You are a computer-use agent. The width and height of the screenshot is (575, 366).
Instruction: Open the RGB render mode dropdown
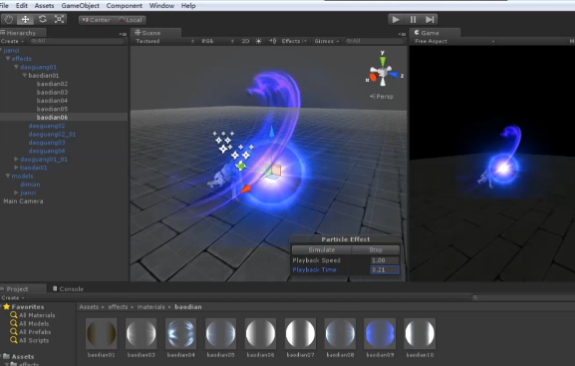point(217,41)
